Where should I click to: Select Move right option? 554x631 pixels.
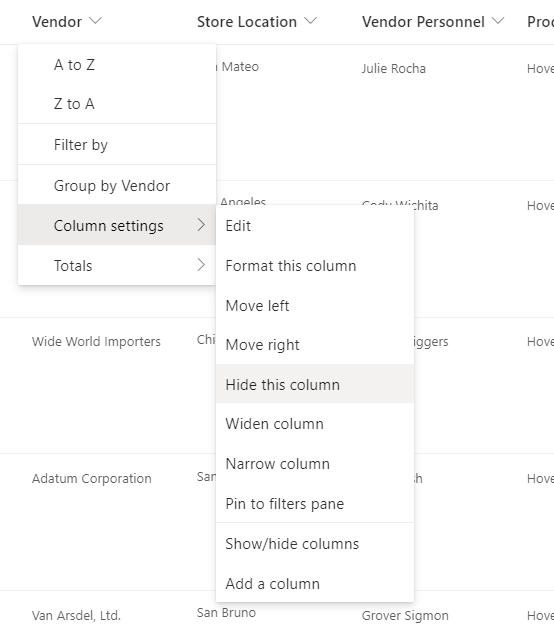tap(315, 345)
